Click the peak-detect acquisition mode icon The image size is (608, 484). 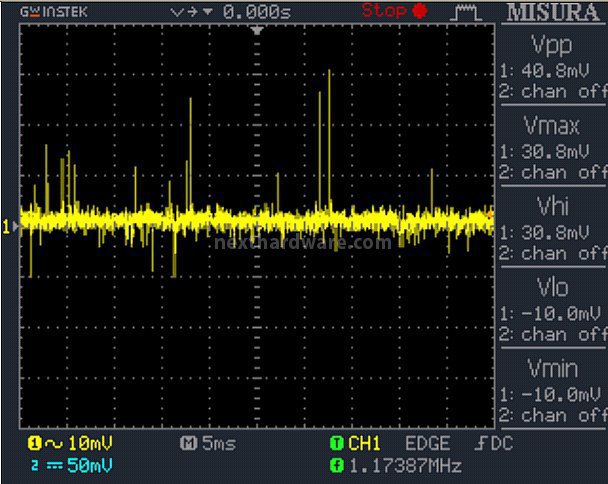point(466,12)
